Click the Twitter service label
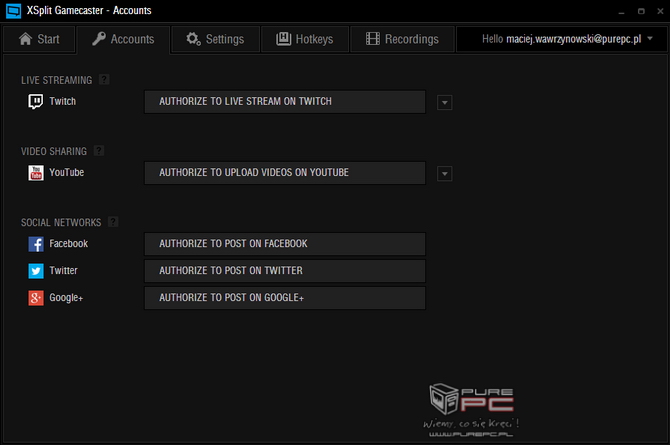Screen dimensions: 670x445 63,271
